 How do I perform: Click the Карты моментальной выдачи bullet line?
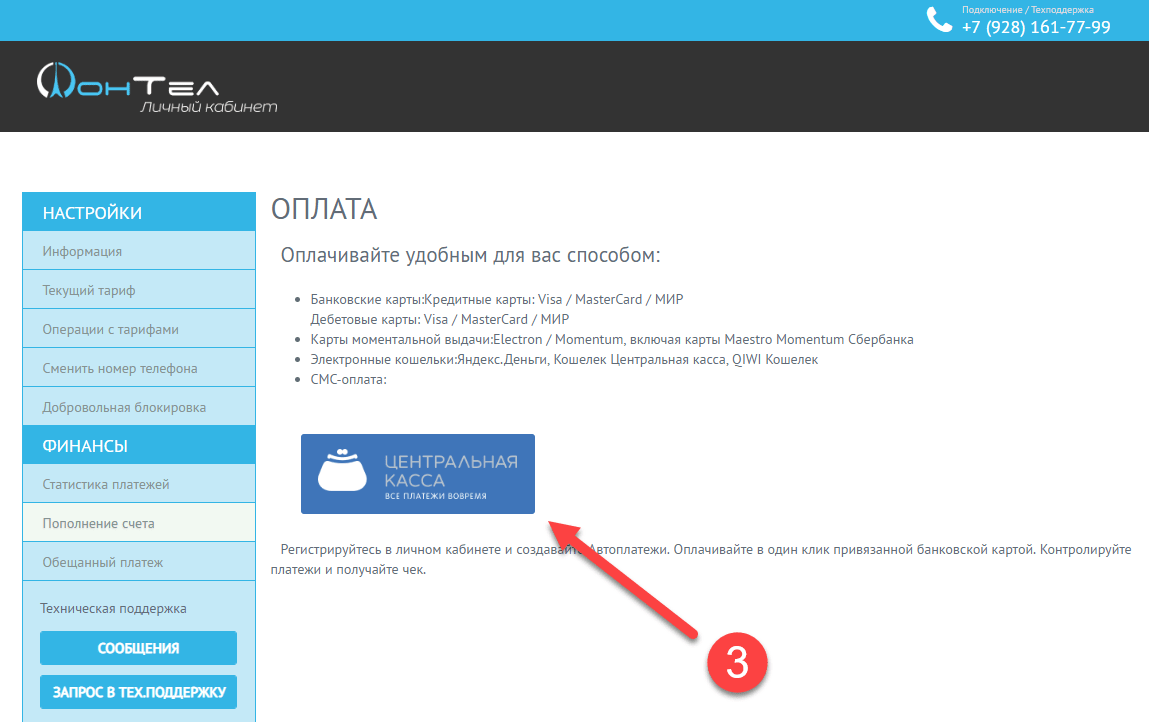pyautogui.click(x=612, y=339)
